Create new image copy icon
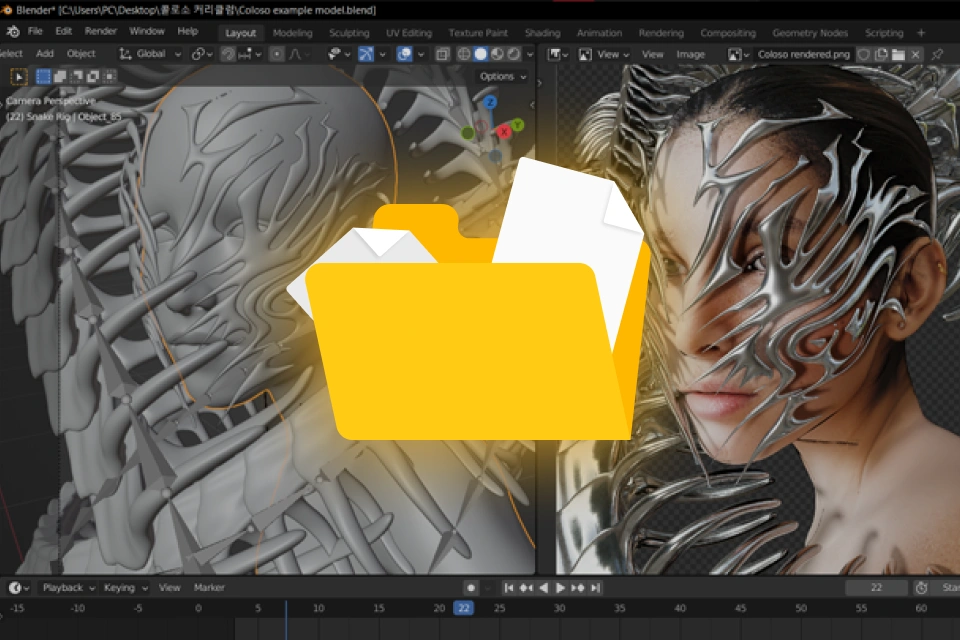960x640 pixels. coord(881,55)
